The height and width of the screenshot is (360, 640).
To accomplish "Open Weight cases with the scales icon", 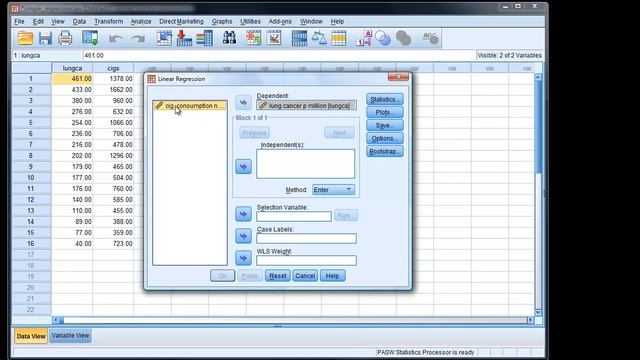I will 319,38.
